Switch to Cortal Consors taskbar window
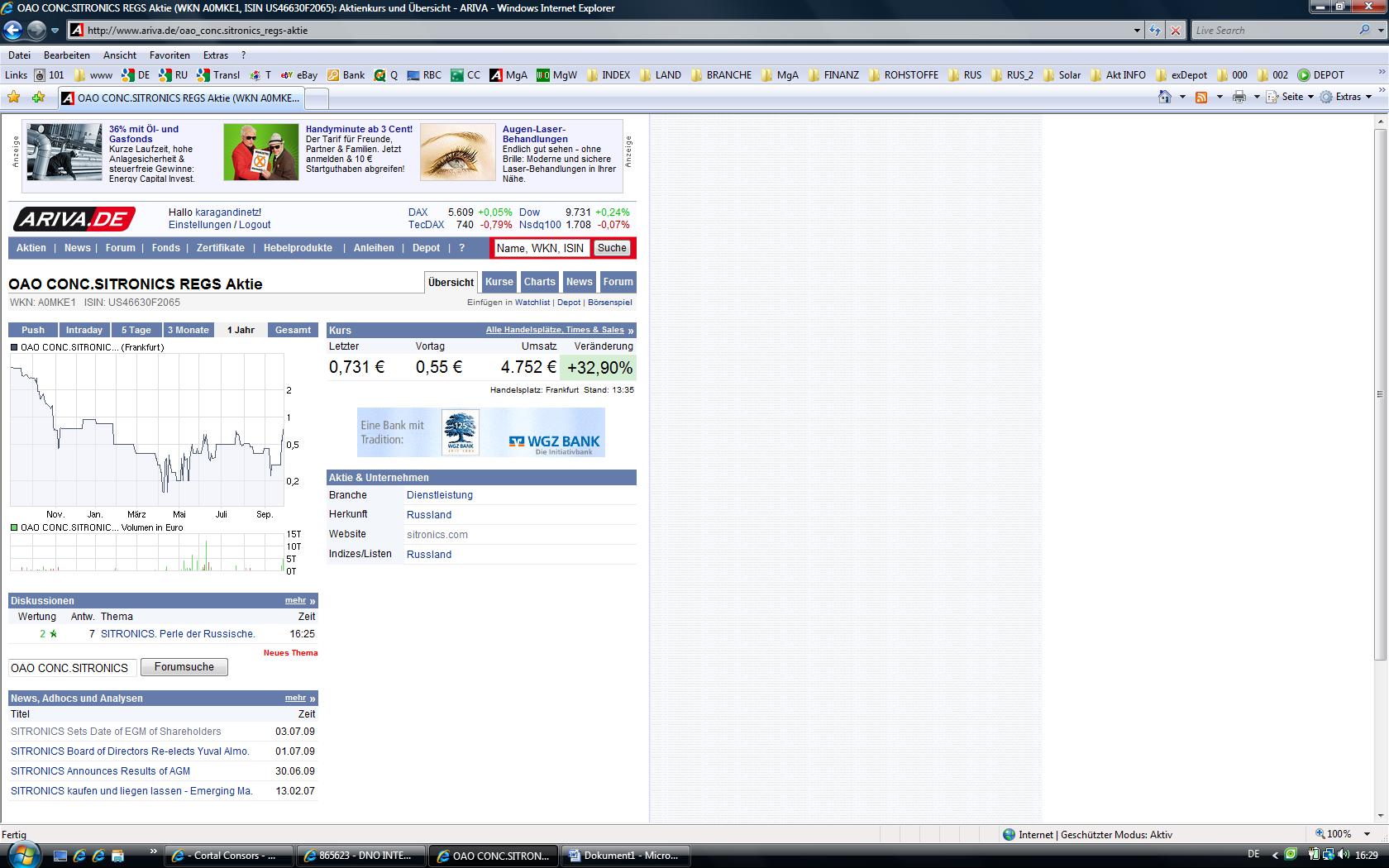The width and height of the screenshot is (1389, 868). 230,856
